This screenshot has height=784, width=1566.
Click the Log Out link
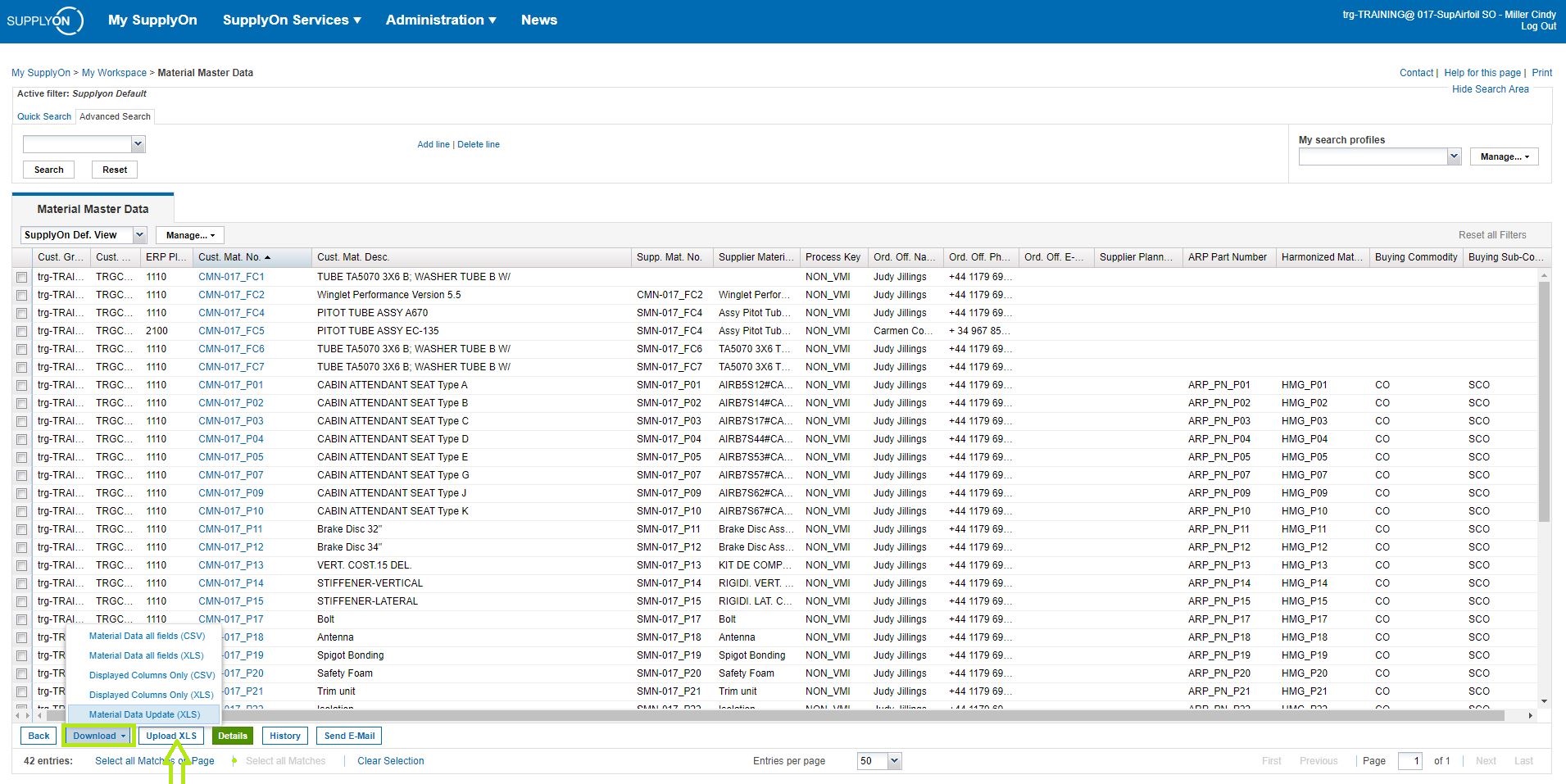[1538, 26]
